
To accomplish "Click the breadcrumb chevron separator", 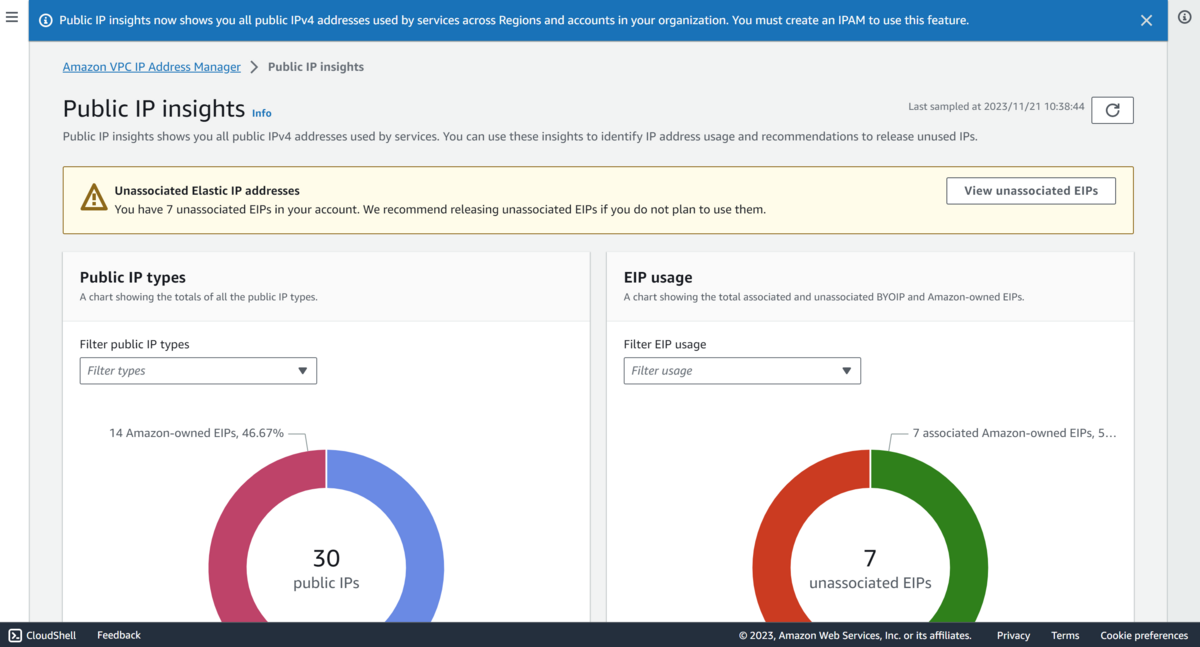I will 254,67.
